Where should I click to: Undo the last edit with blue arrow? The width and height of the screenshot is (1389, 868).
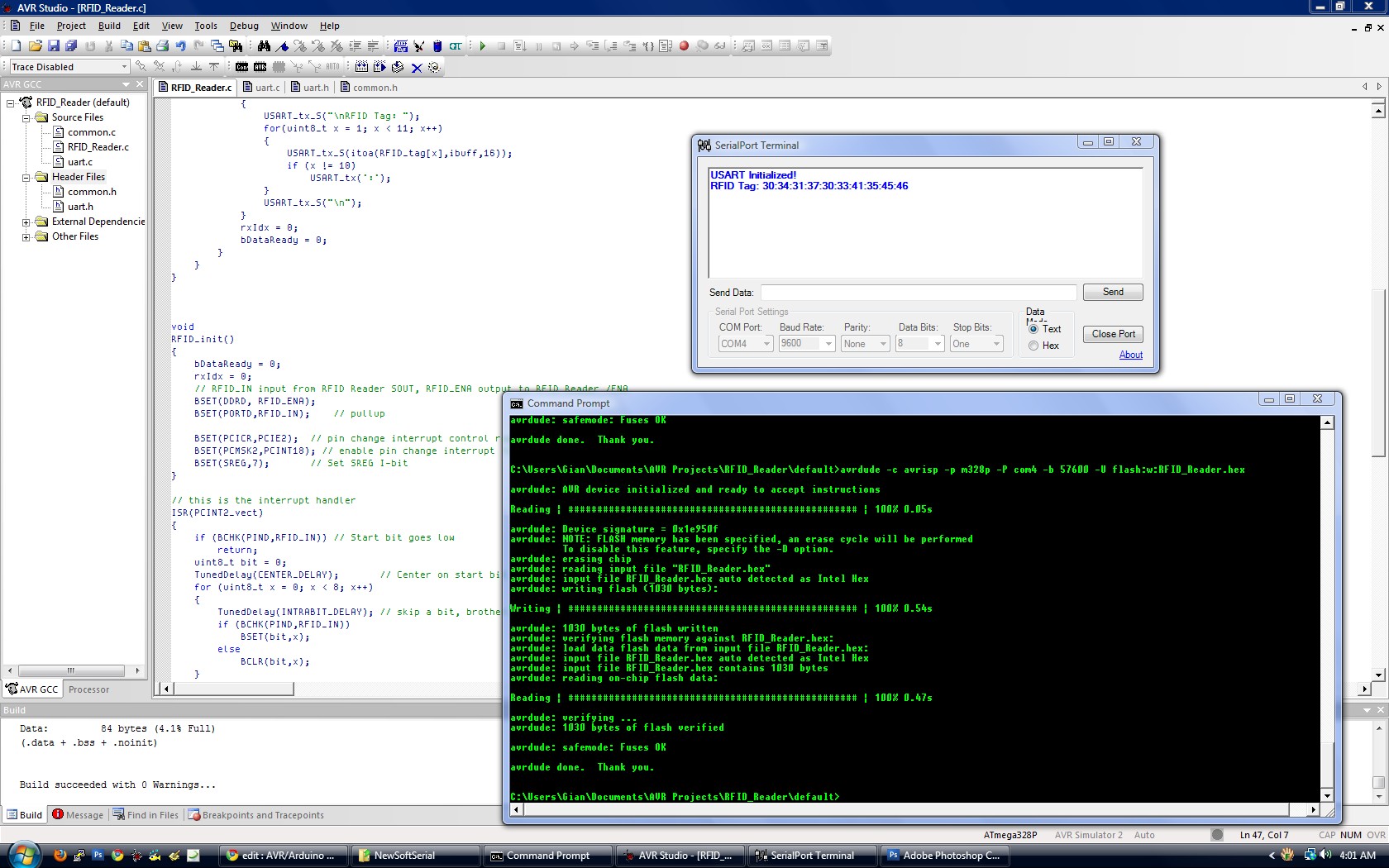tap(180, 46)
